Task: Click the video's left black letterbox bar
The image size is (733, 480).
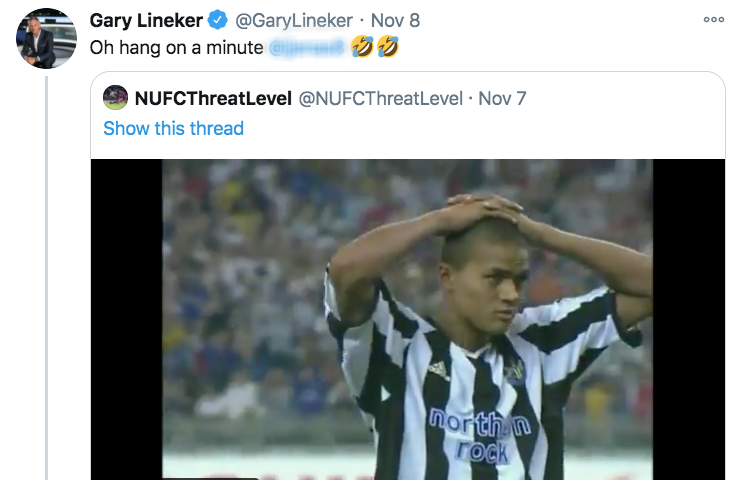Action: tap(127, 320)
